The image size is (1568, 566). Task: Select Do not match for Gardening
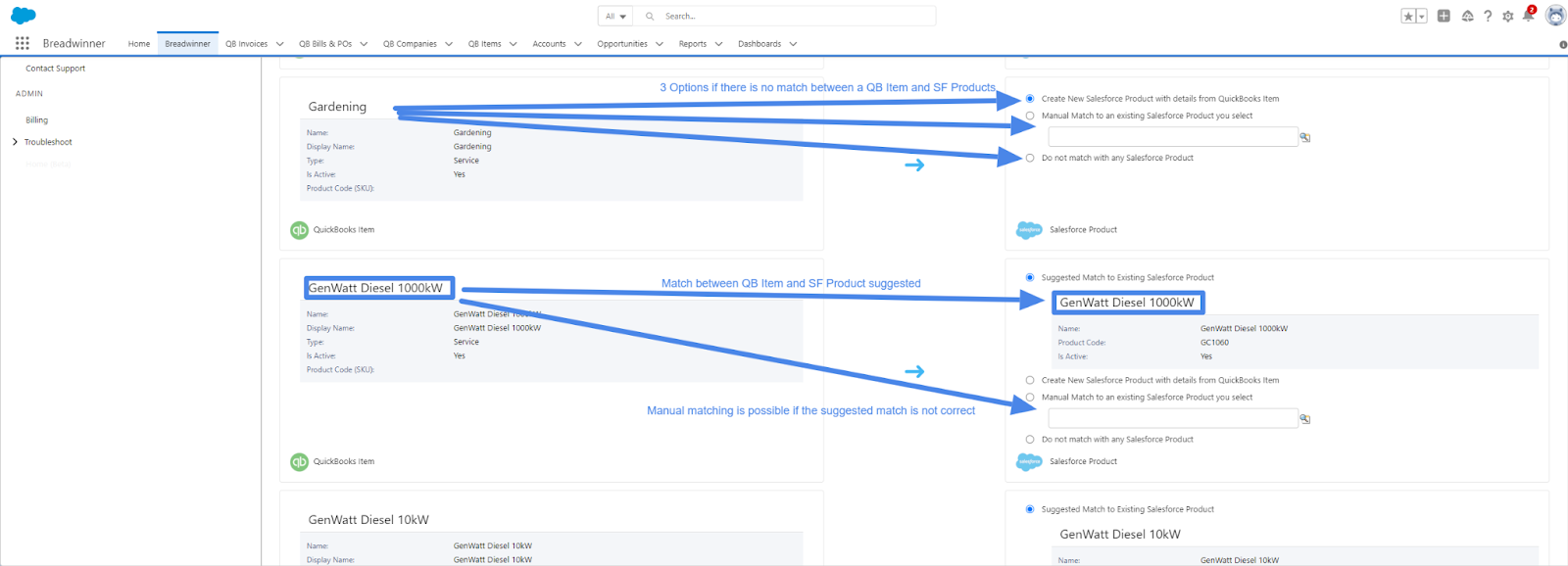pyautogui.click(x=1030, y=158)
